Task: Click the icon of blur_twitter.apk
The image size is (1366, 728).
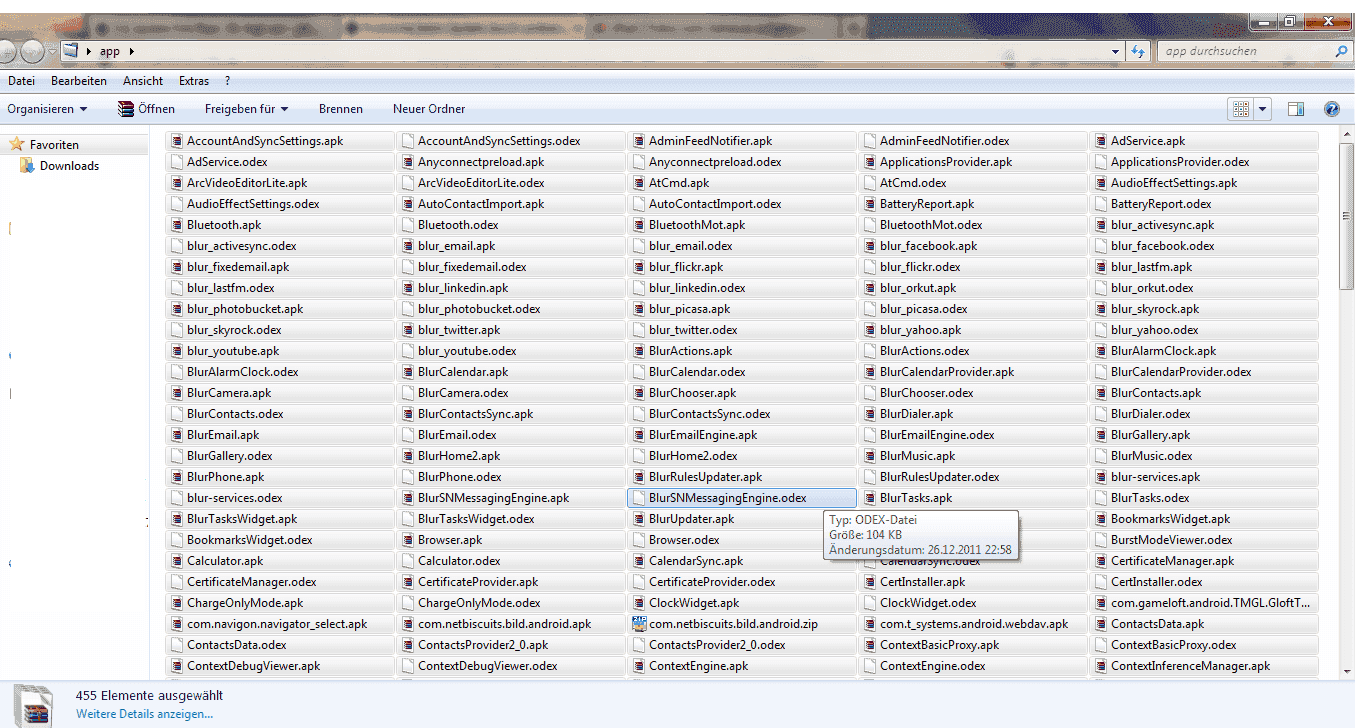Action: [408, 330]
